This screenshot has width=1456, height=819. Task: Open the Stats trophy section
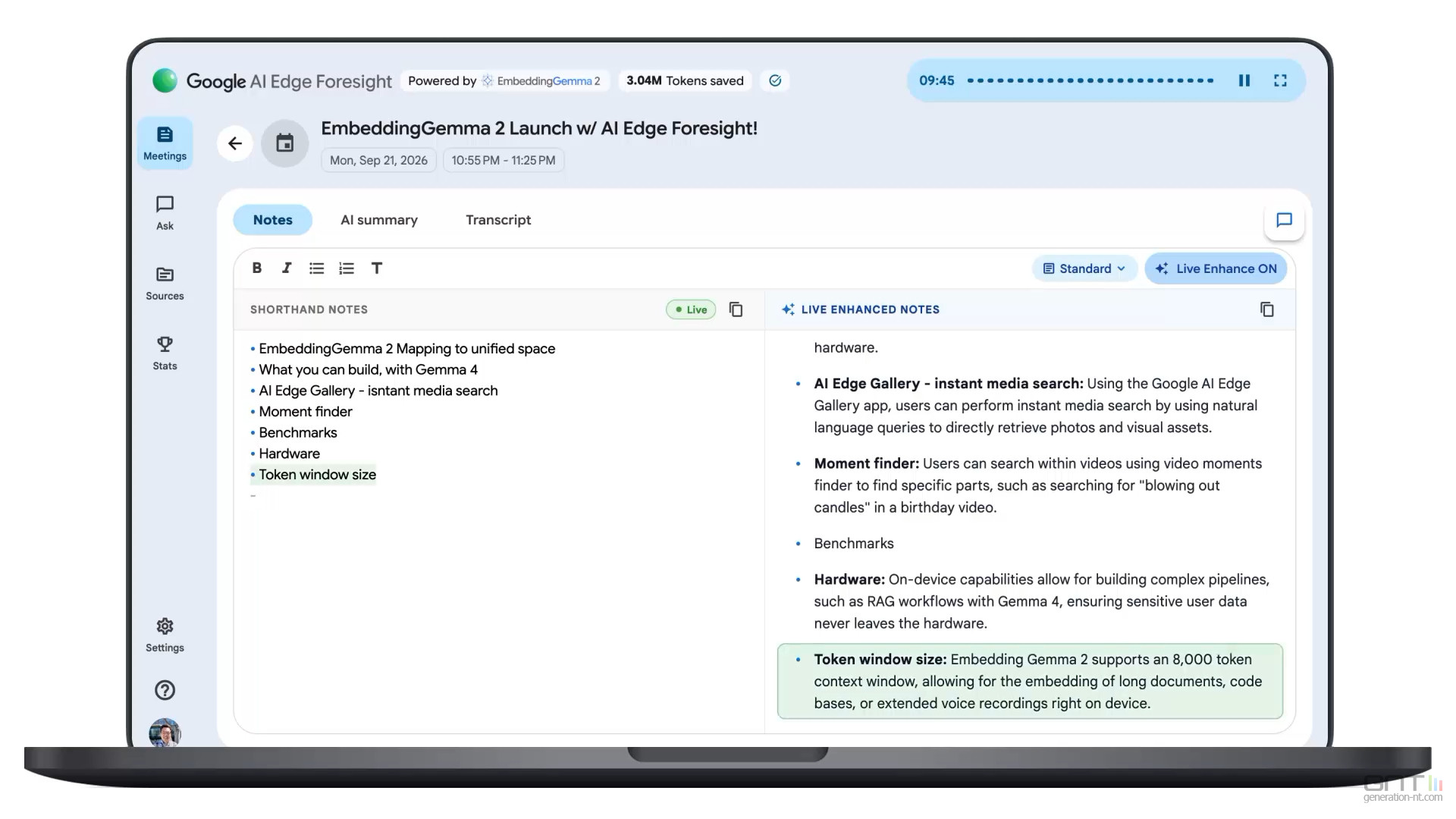[165, 353]
